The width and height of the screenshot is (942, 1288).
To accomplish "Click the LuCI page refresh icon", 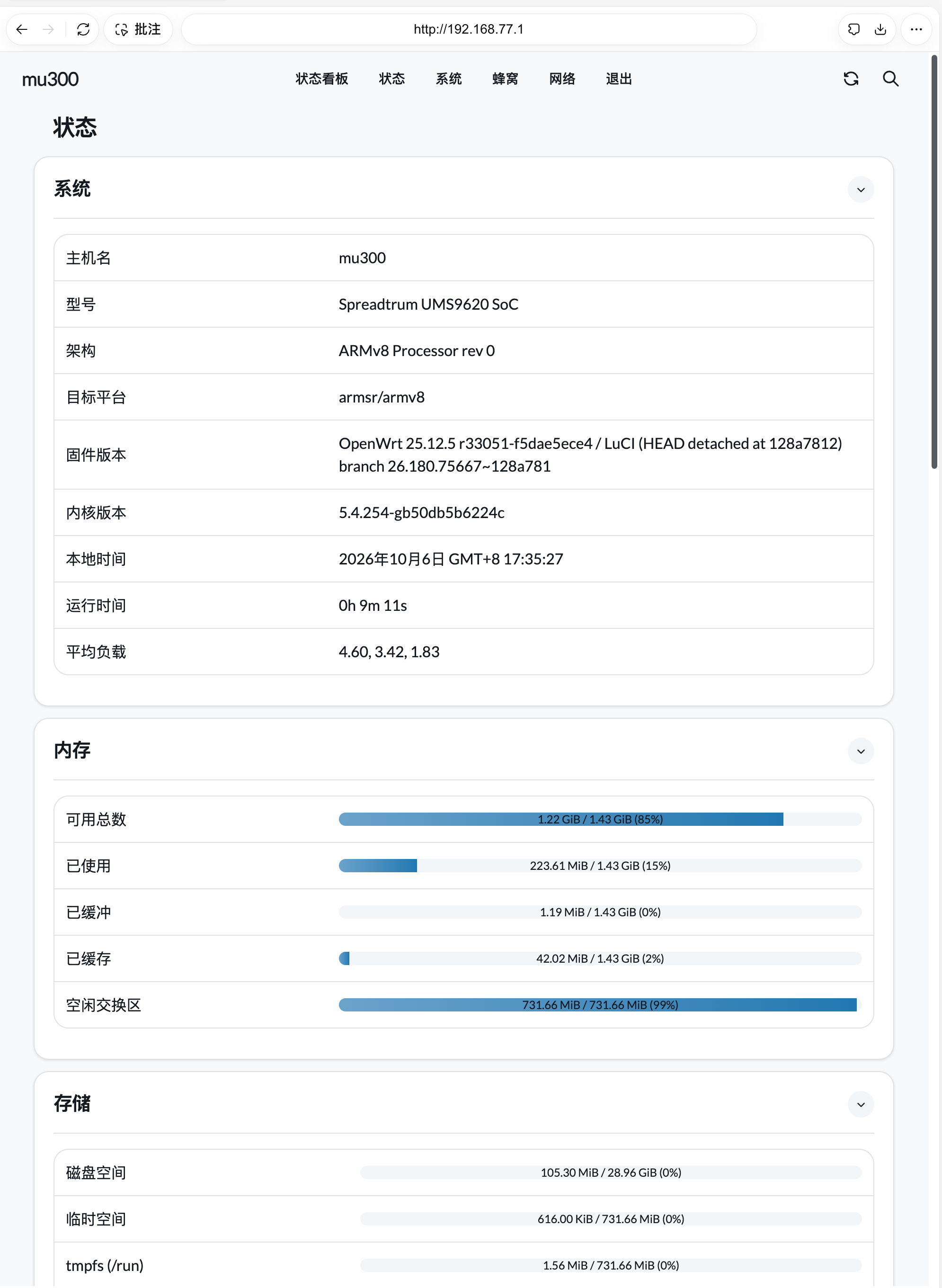I will 851,79.
